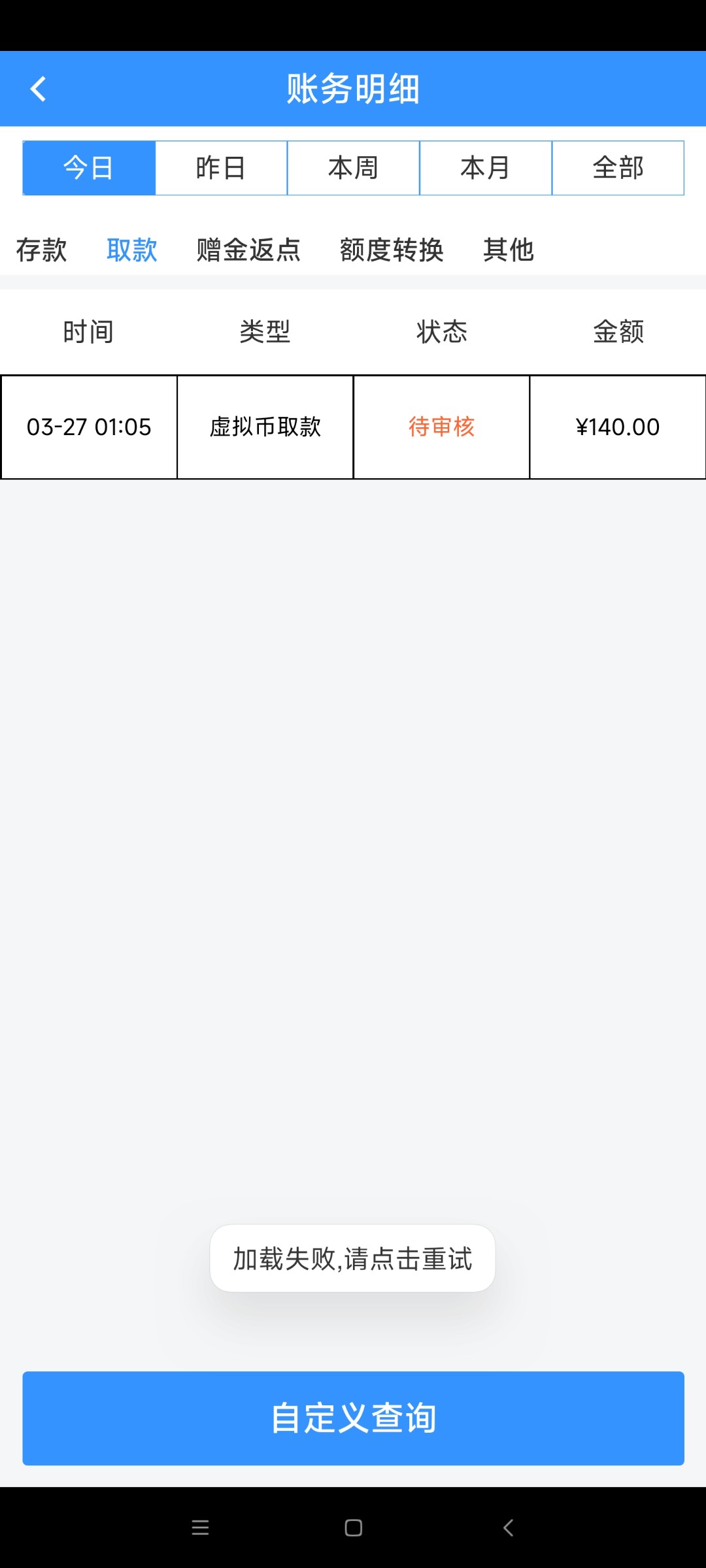Select the 取款 category

click(x=132, y=250)
